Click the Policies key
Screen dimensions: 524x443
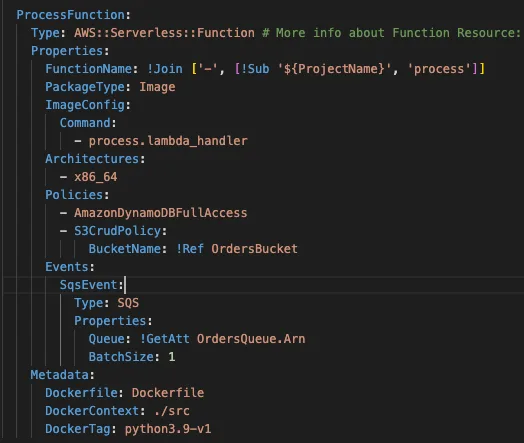pos(74,195)
